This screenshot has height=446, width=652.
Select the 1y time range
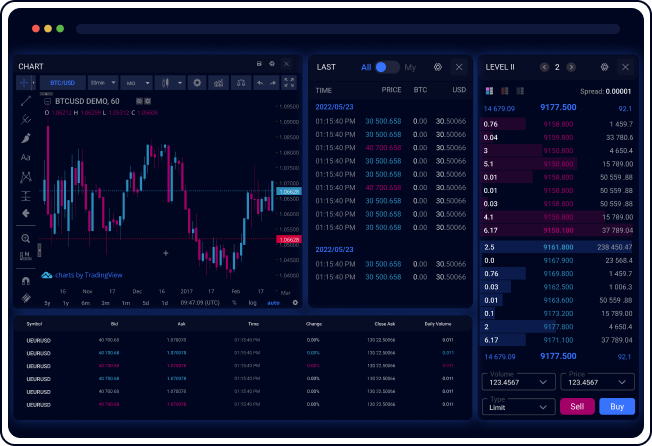(66, 302)
